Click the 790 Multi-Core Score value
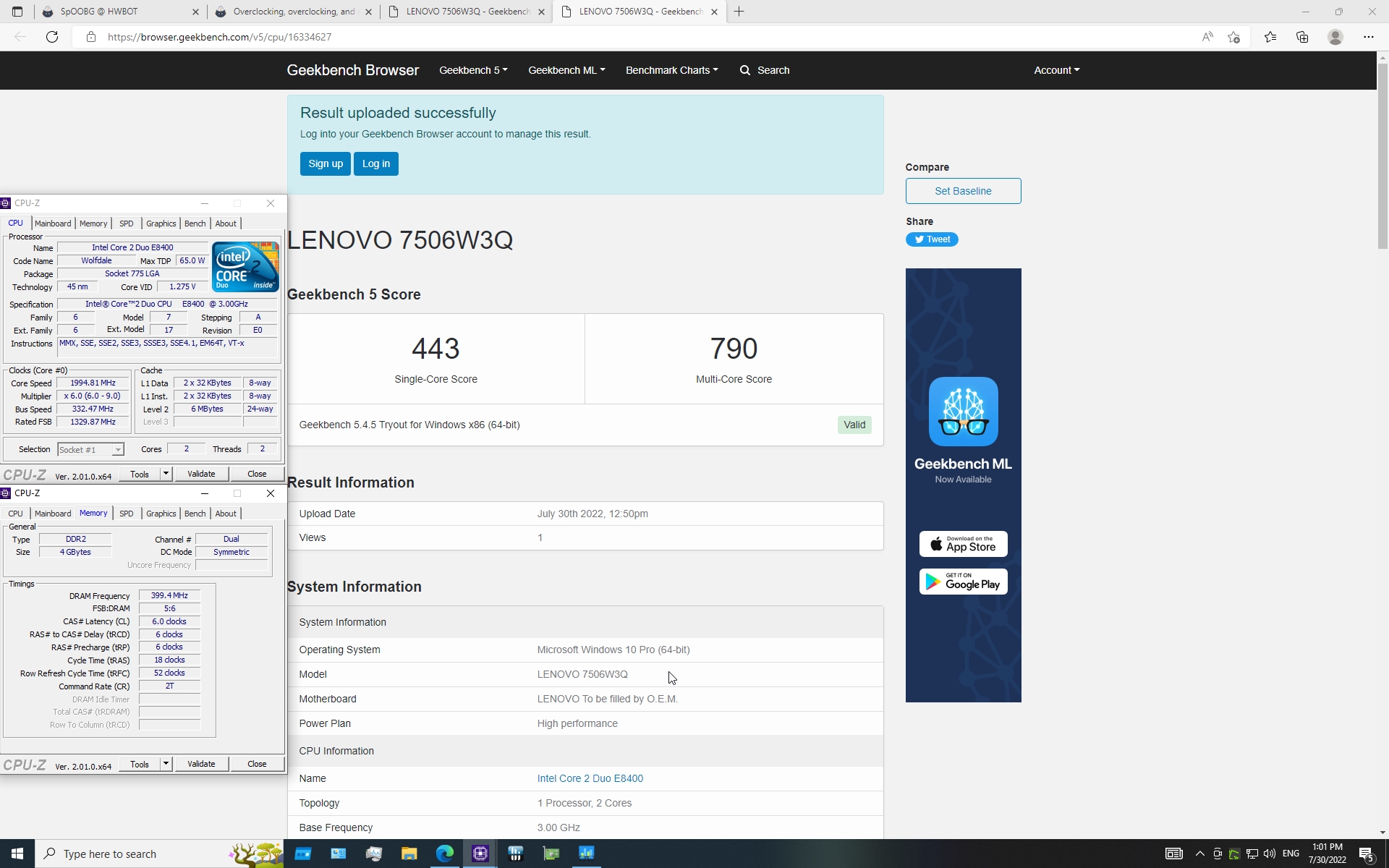This screenshot has width=1389, height=868. (x=734, y=349)
